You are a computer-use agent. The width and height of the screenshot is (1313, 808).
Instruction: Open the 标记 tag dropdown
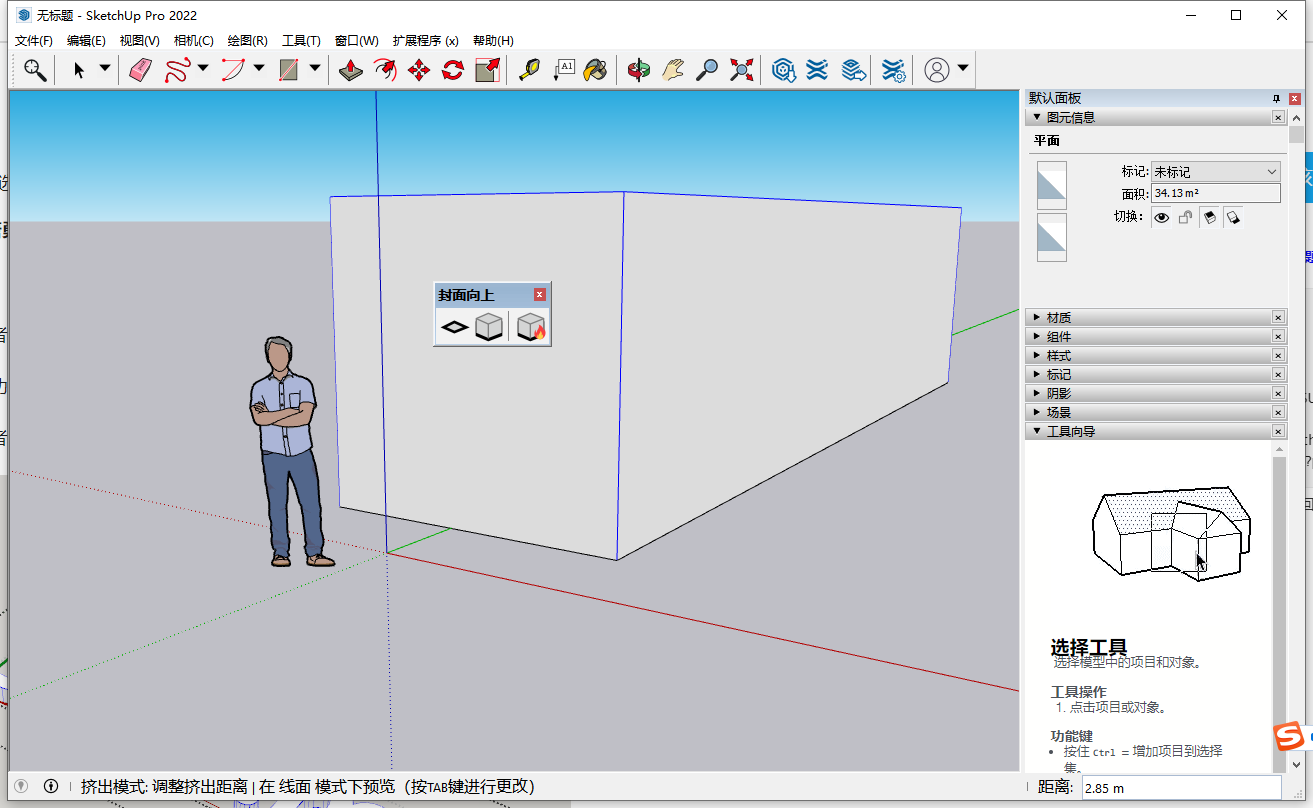[1215, 172]
